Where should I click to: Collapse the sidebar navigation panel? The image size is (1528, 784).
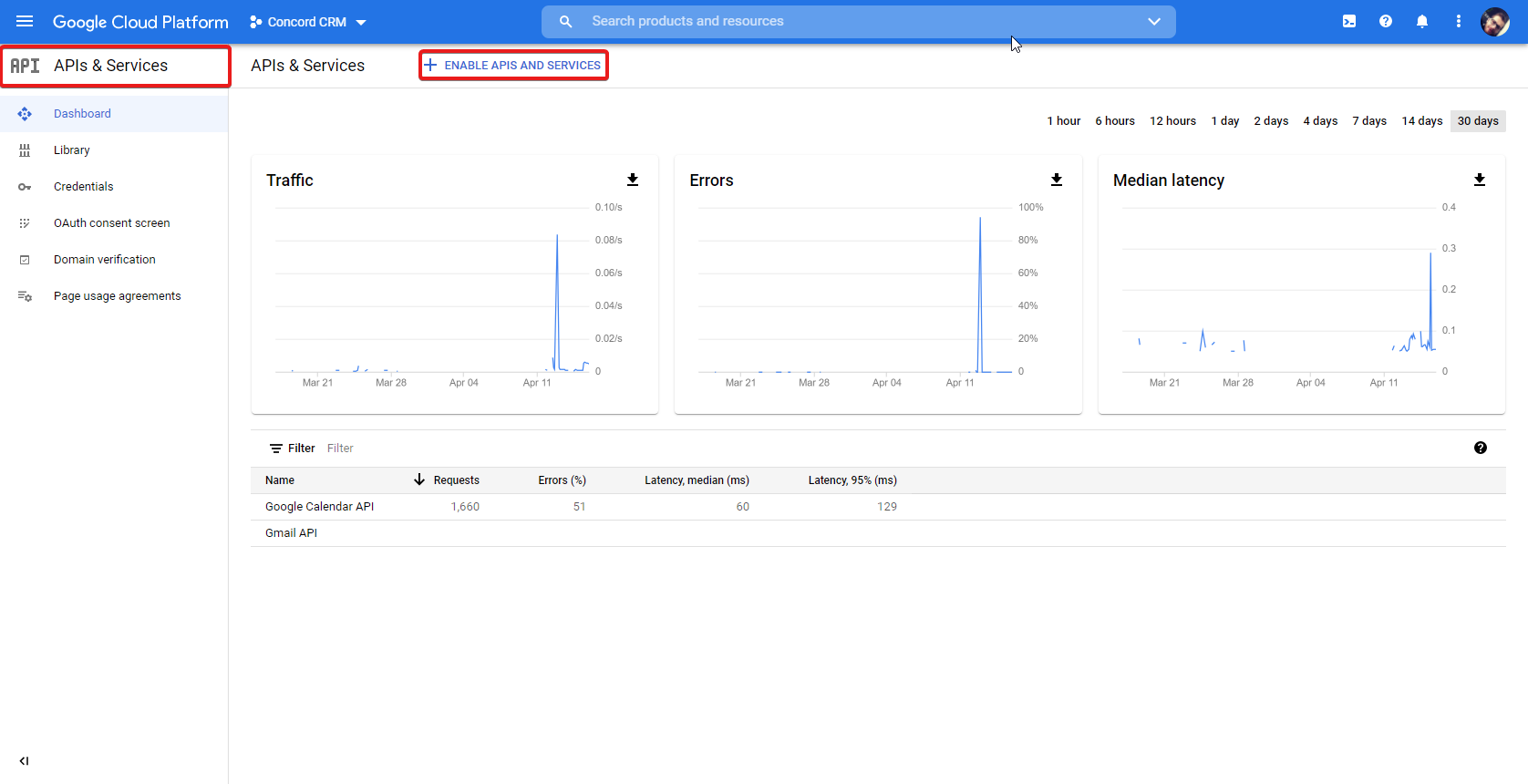(25, 761)
